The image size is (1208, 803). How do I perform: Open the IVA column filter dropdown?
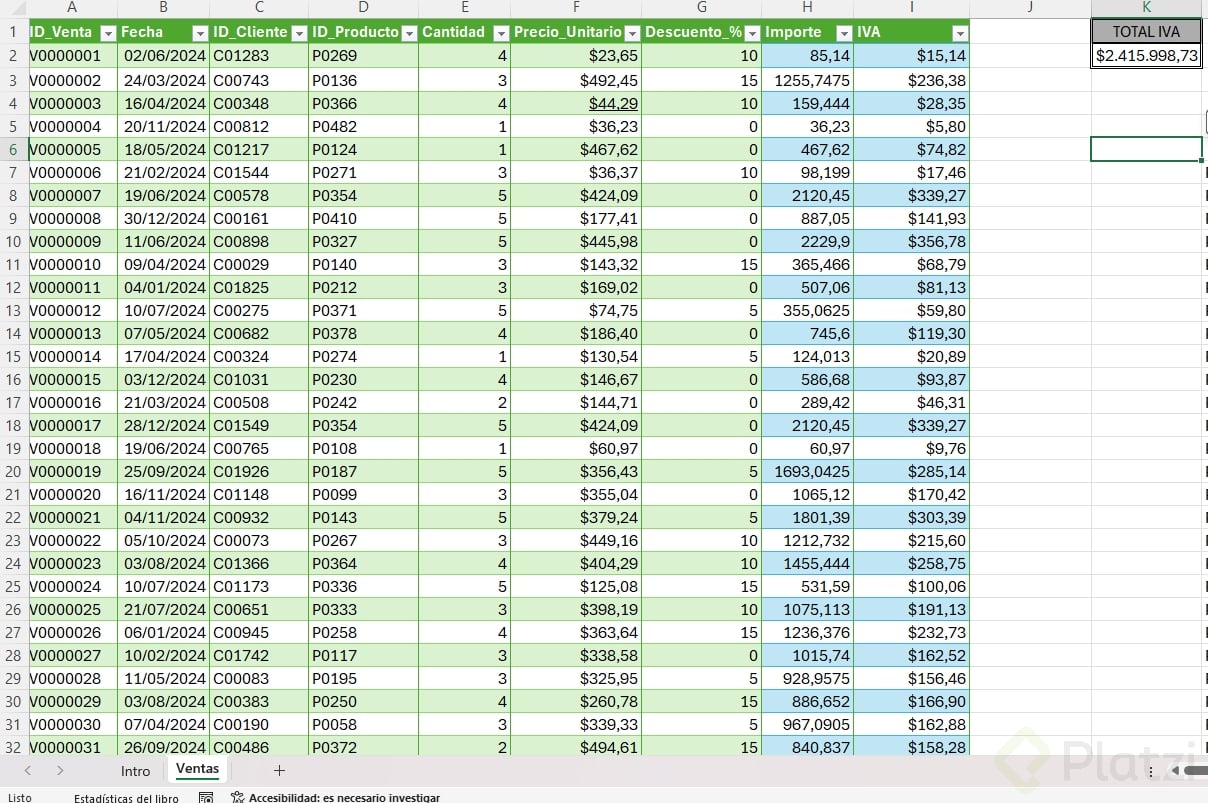[x=959, y=33]
